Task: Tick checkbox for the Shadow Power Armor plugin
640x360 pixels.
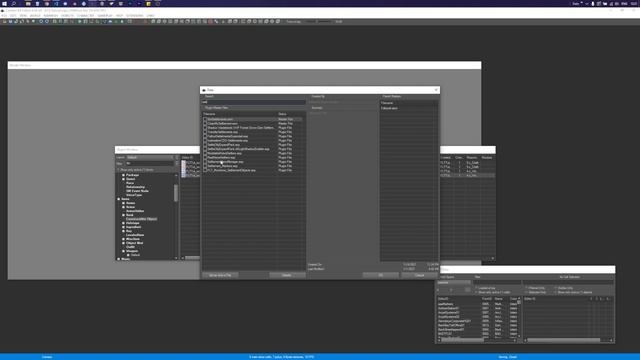Action: click(205, 128)
